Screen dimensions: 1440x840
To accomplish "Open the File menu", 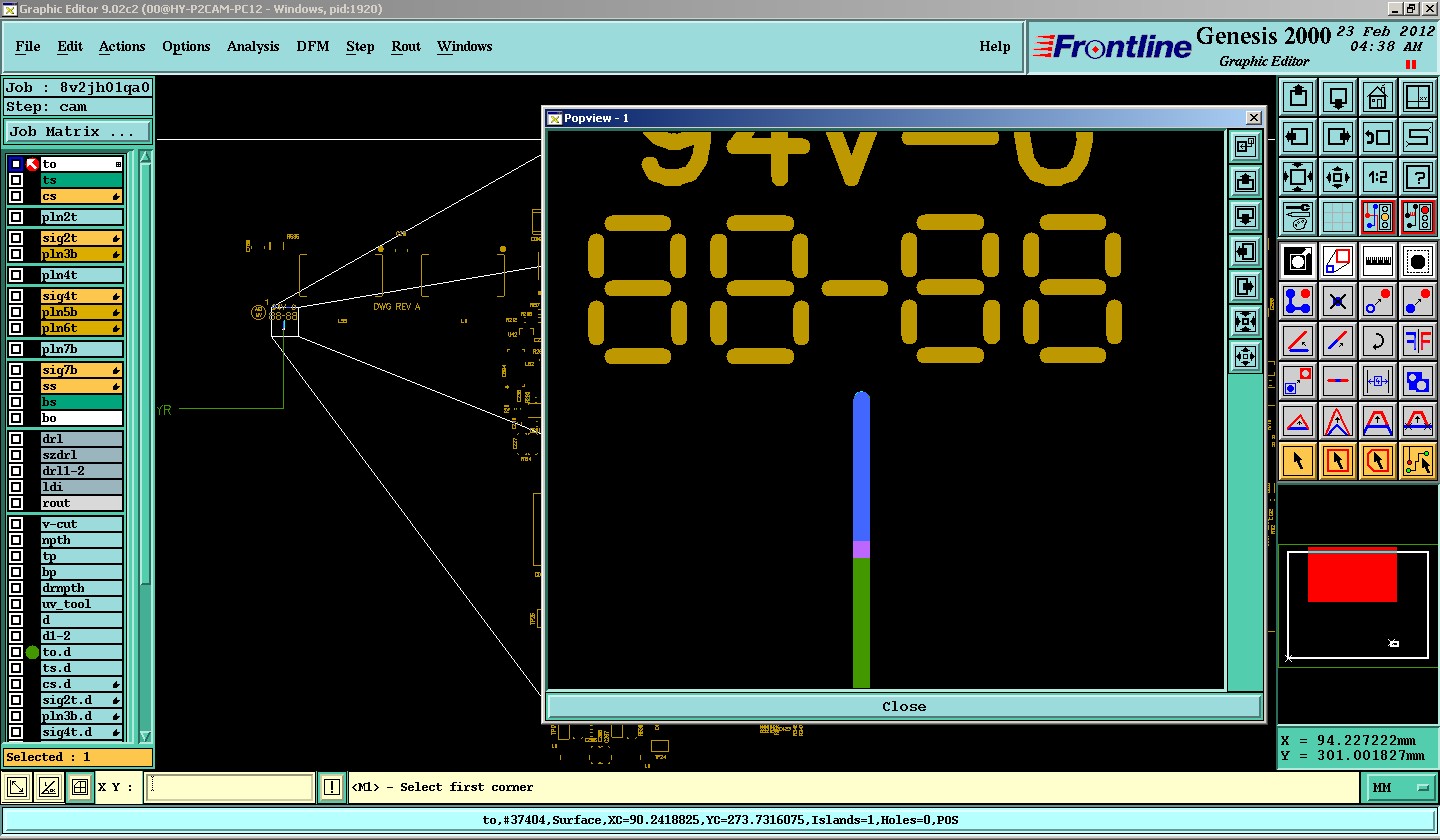I will click(x=28, y=46).
